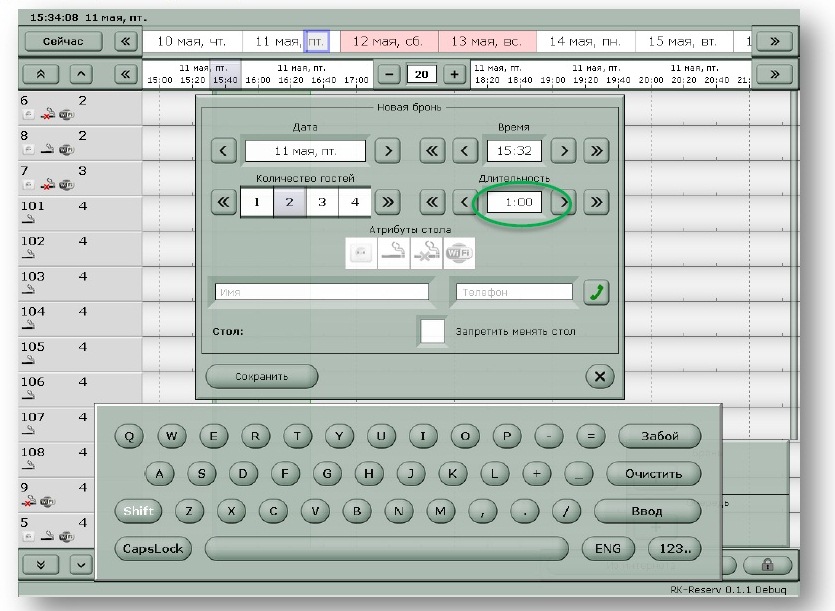Select 3 guests in guest count

pyautogui.click(x=322, y=201)
